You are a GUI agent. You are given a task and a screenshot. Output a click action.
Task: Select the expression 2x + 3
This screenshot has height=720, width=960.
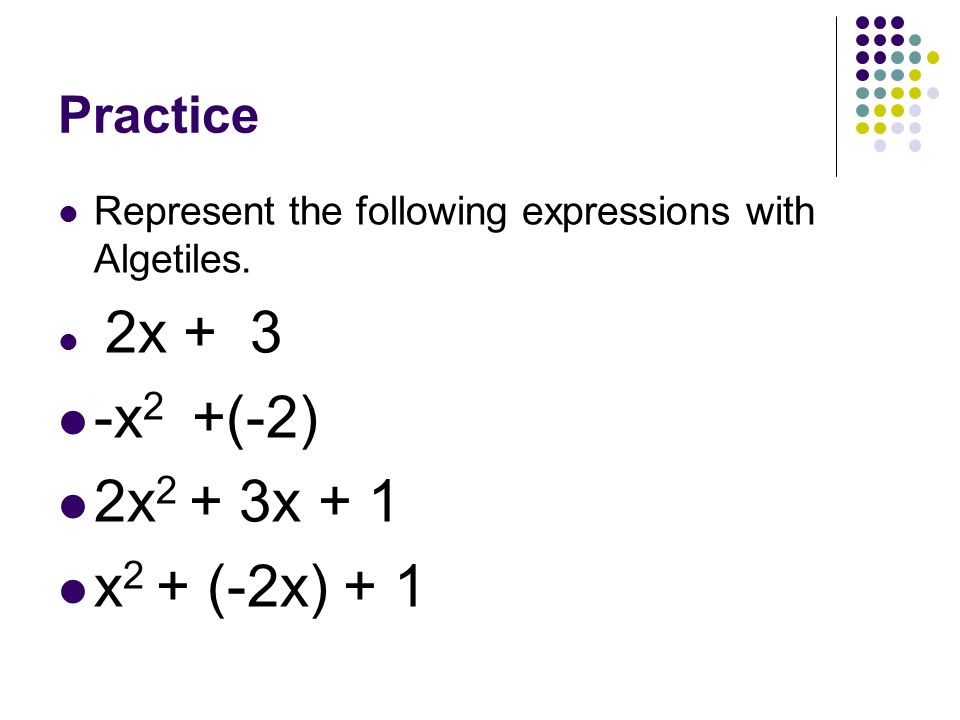tap(193, 332)
